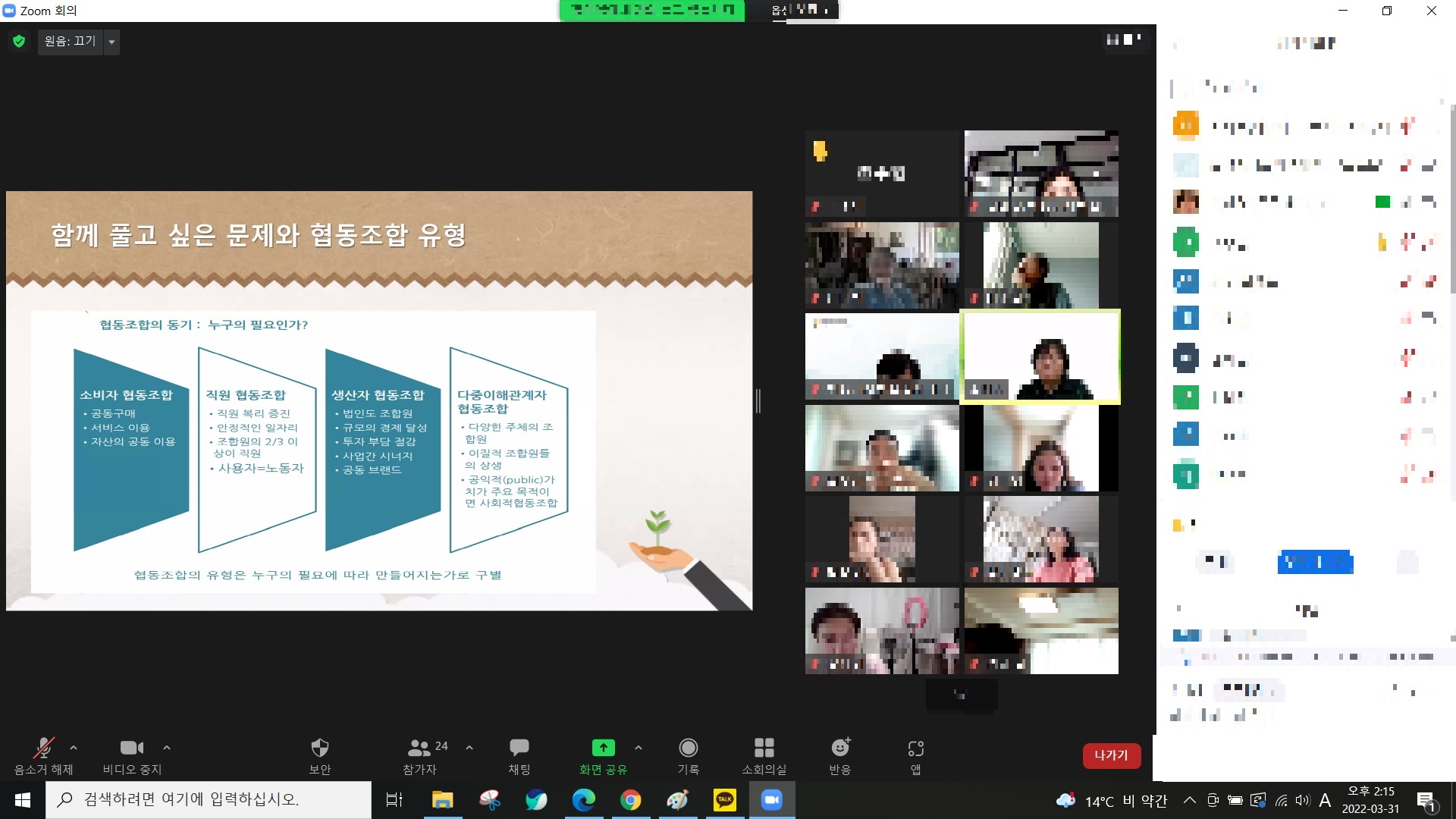This screenshot has height=819, width=1456.
Task: Click slide heading 다중이해관계자 협동조합
Action: (x=502, y=402)
